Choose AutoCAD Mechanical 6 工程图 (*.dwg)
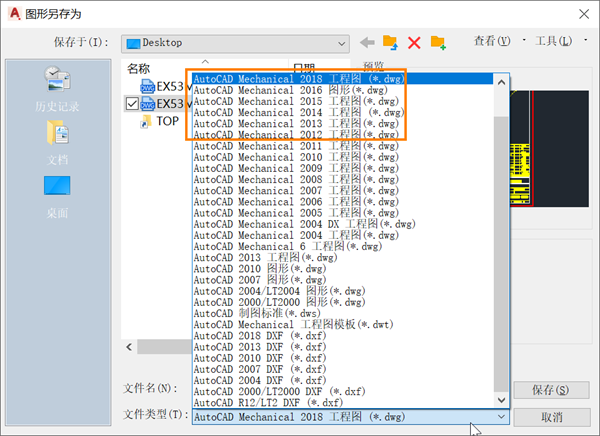 point(343,246)
